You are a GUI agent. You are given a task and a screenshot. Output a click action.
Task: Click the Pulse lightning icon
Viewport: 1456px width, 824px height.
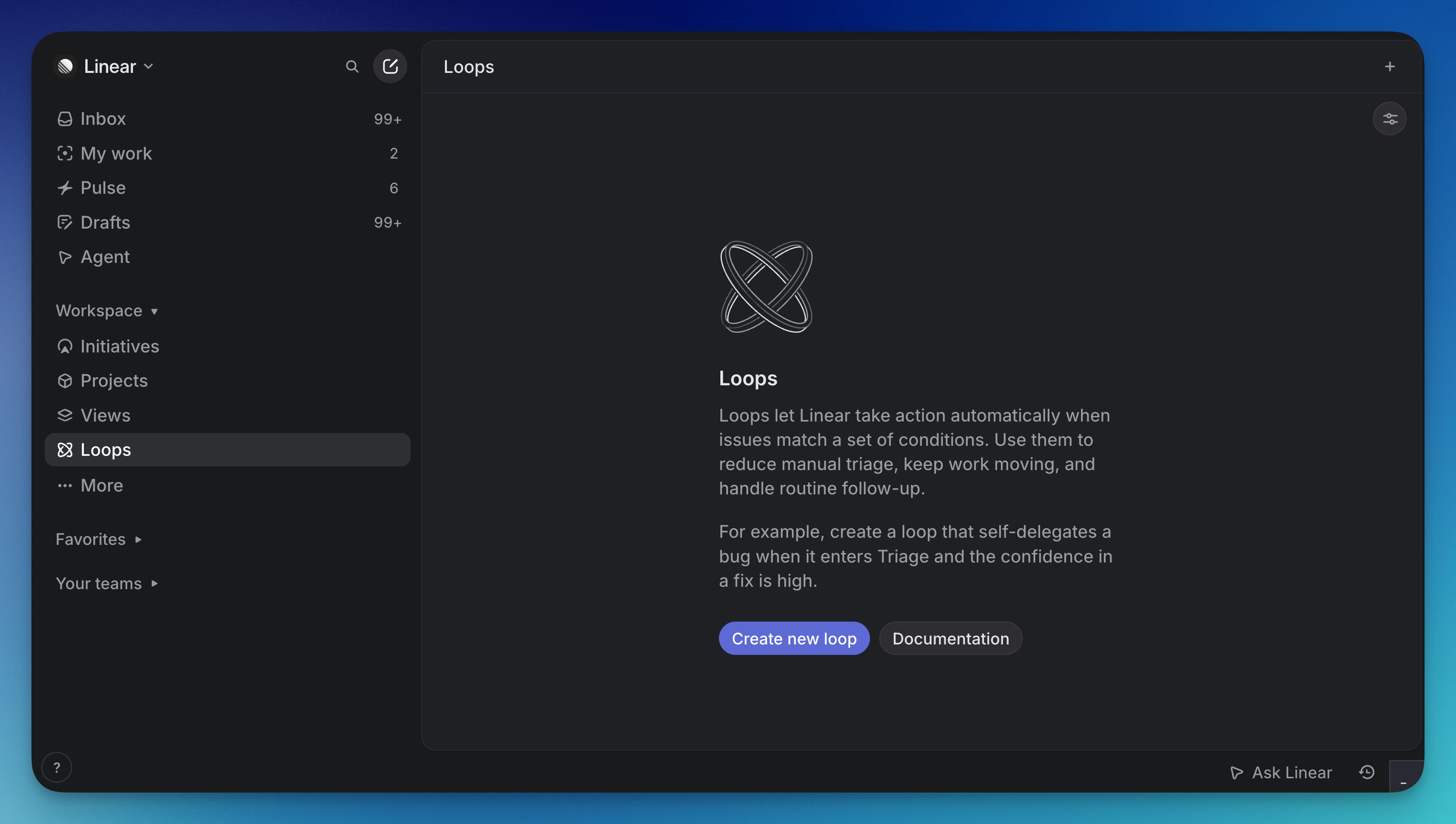pyautogui.click(x=65, y=188)
